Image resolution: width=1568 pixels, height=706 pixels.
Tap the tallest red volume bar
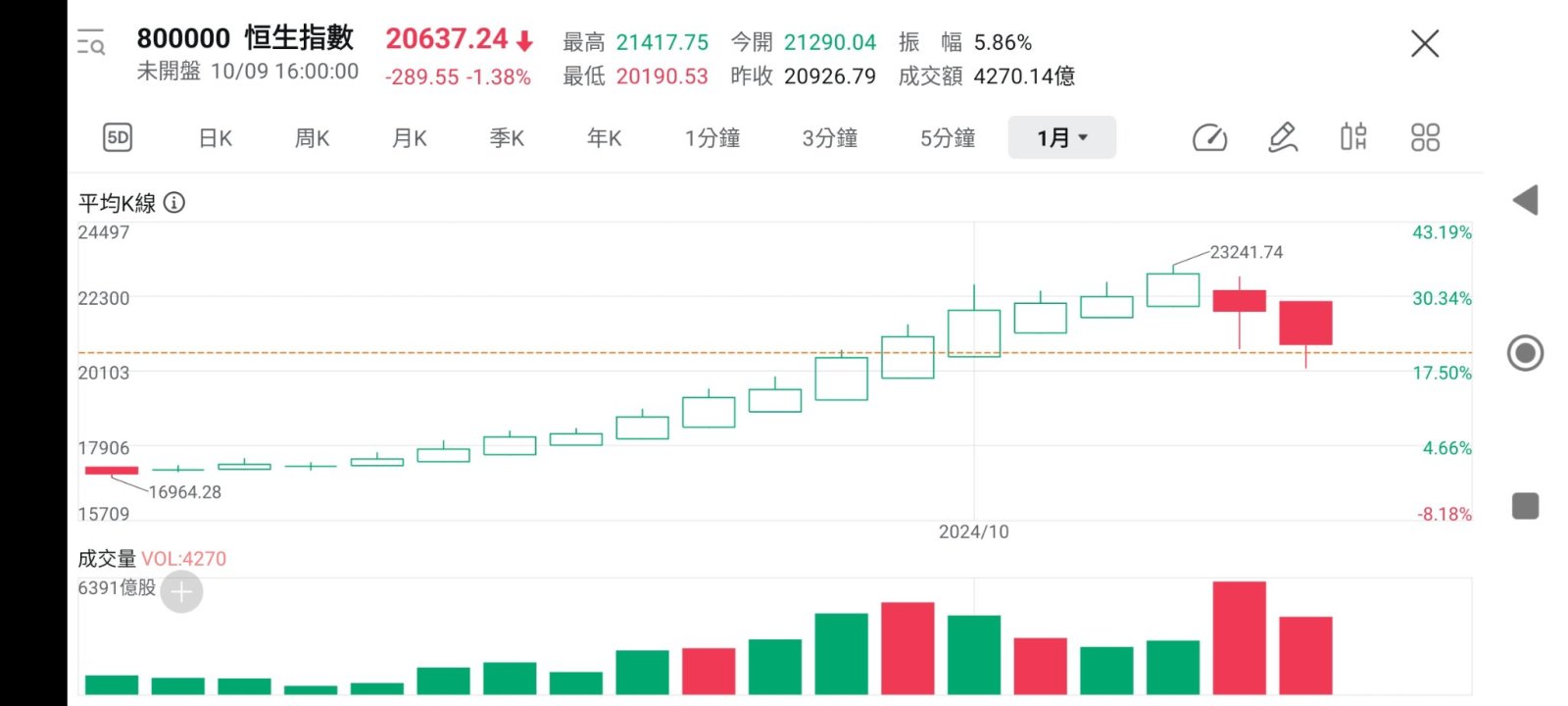(x=1239, y=638)
